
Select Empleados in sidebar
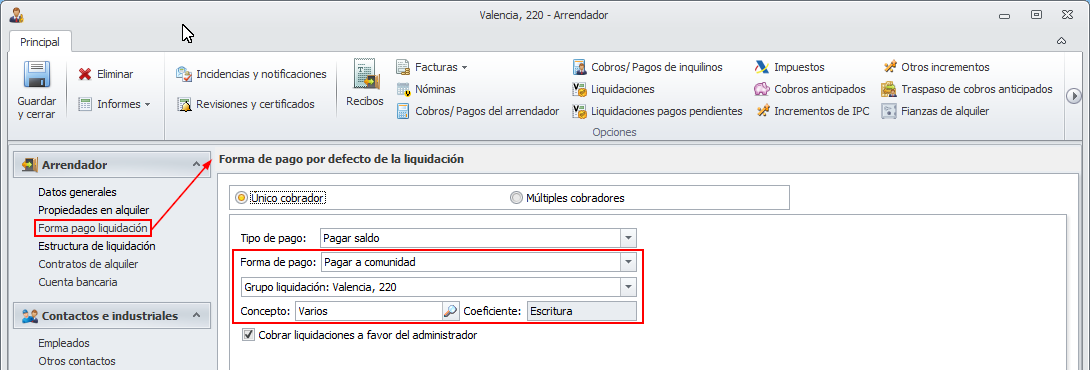click(64, 343)
